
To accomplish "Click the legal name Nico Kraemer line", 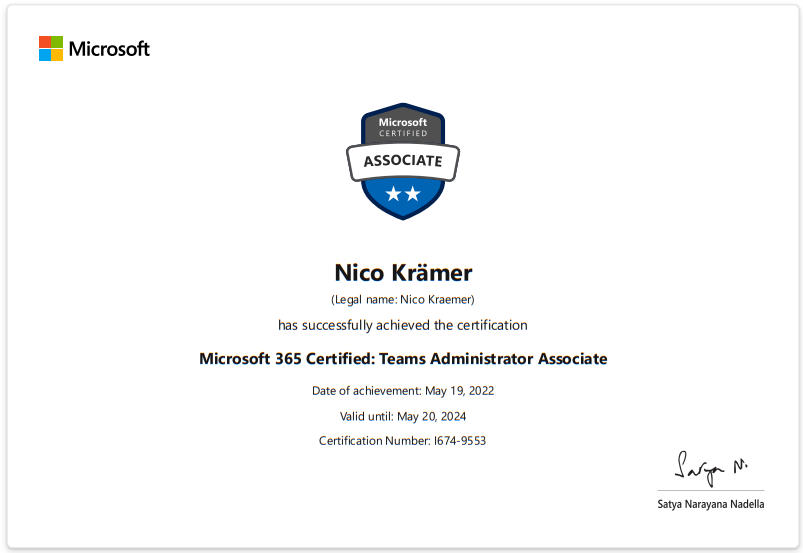I will 403,300.
